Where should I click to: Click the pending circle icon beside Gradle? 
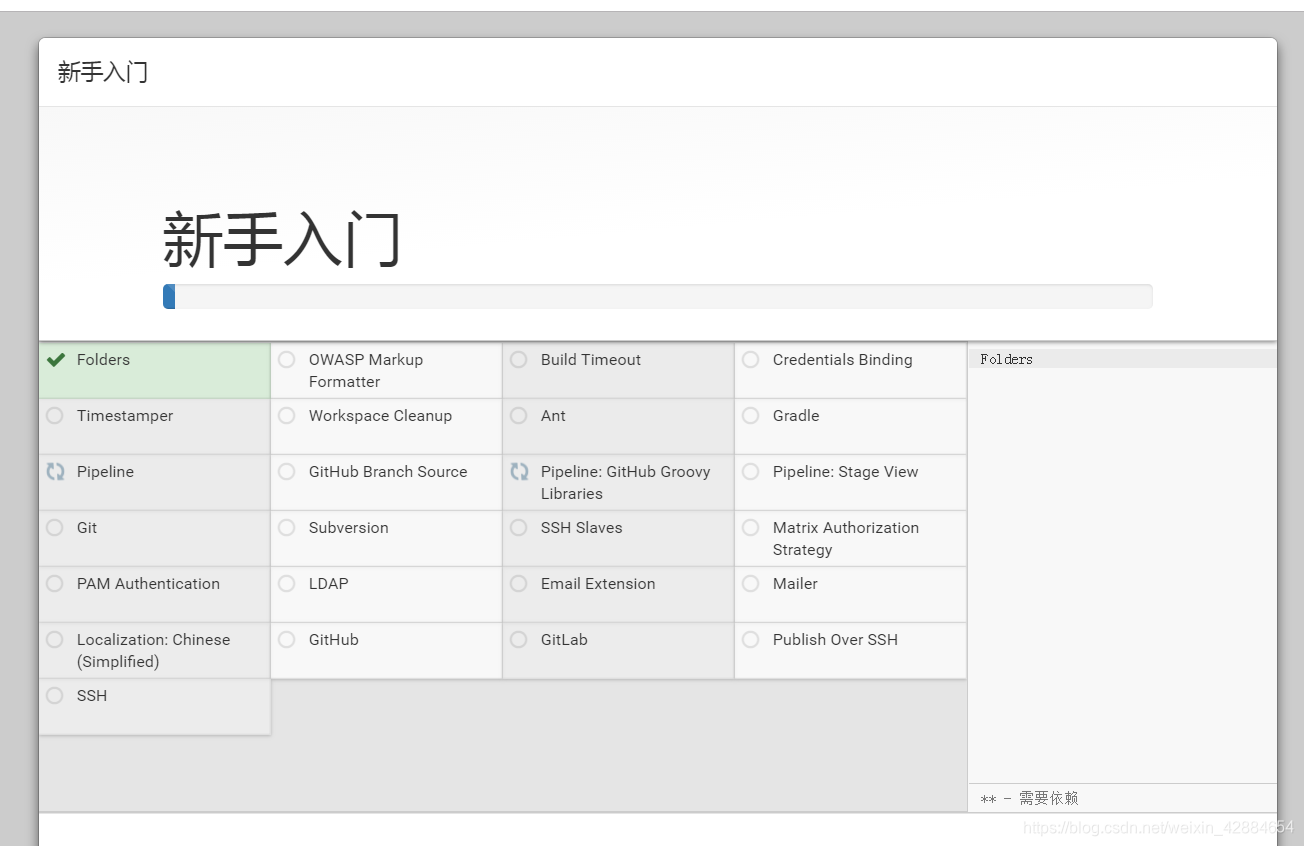pos(751,416)
